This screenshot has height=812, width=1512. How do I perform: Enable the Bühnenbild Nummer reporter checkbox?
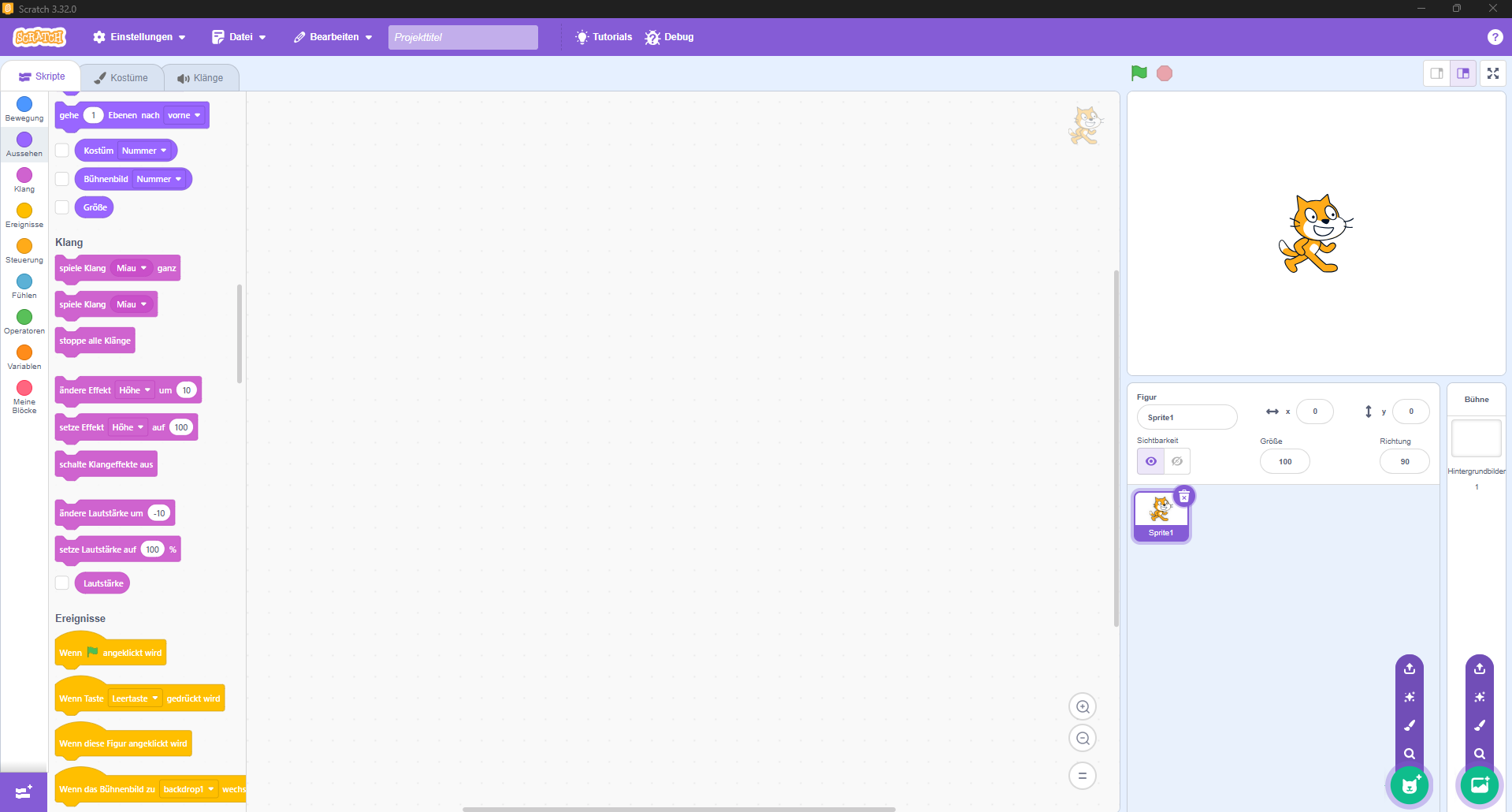pos(62,179)
